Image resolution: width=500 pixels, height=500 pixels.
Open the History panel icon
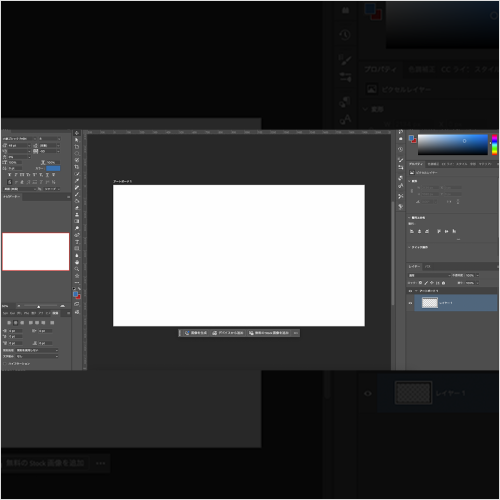pos(401,149)
